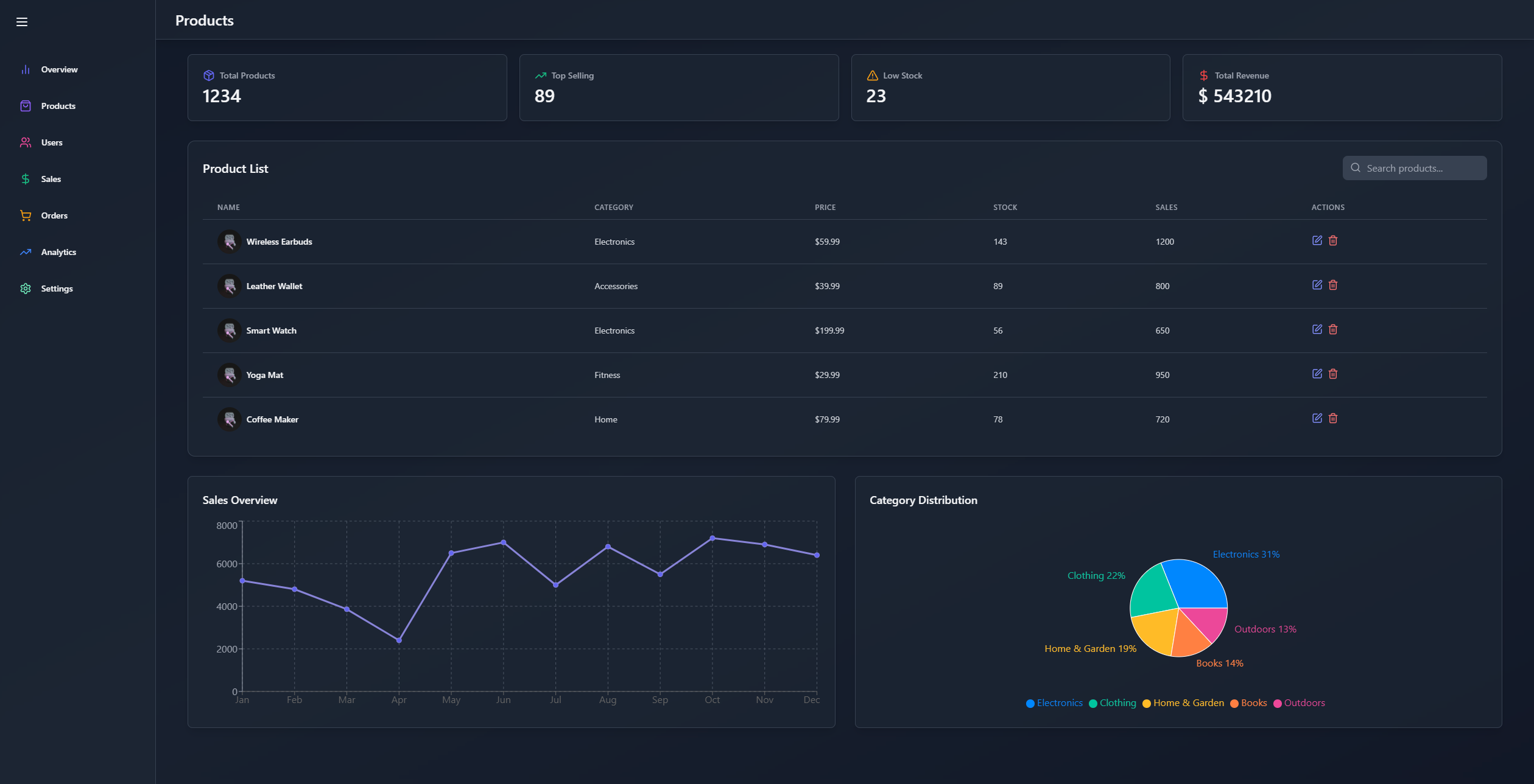Click the edit icon for Smart Watch
This screenshot has height=784, width=1534.
(1317, 330)
